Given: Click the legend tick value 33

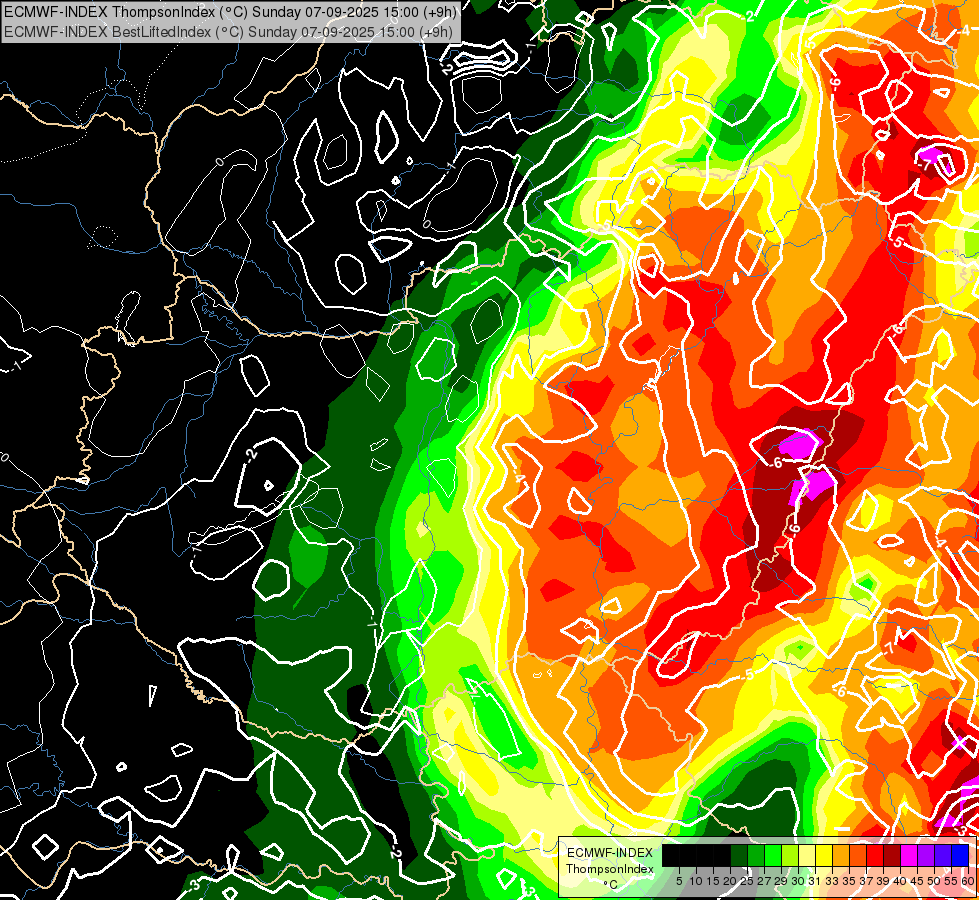Looking at the screenshot, I should [832, 881].
